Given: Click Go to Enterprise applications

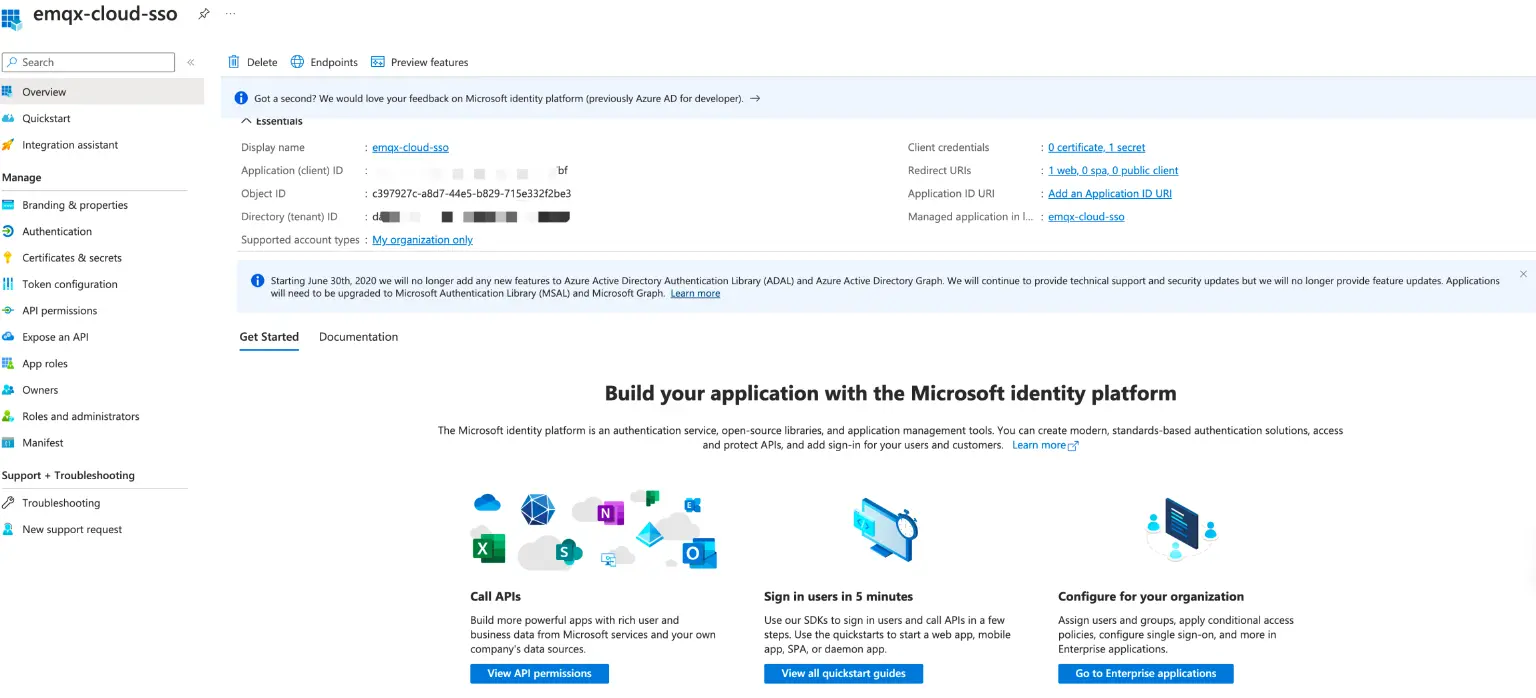Looking at the screenshot, I should point(1145,673).
